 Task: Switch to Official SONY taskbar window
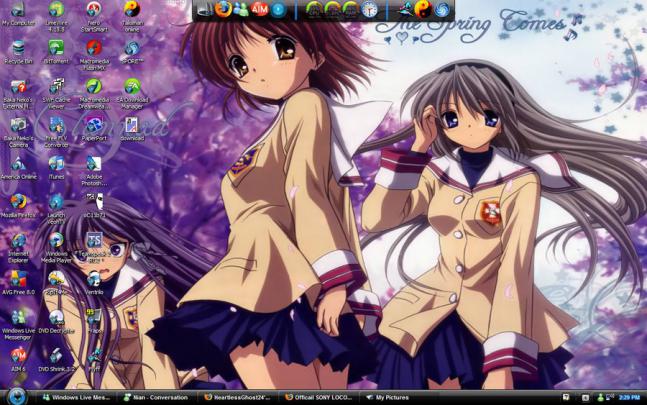[x=319, y=398]
